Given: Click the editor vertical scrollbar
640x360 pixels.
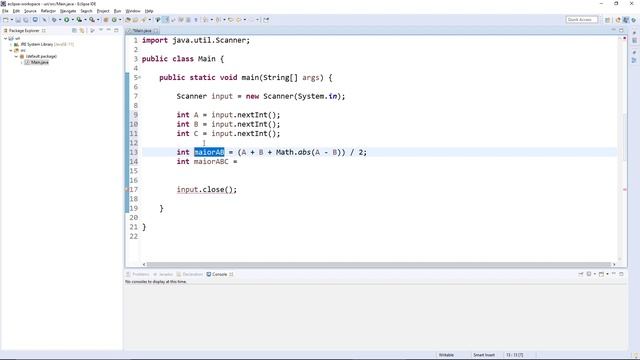Looking at the screenshot, I should 624,137.
